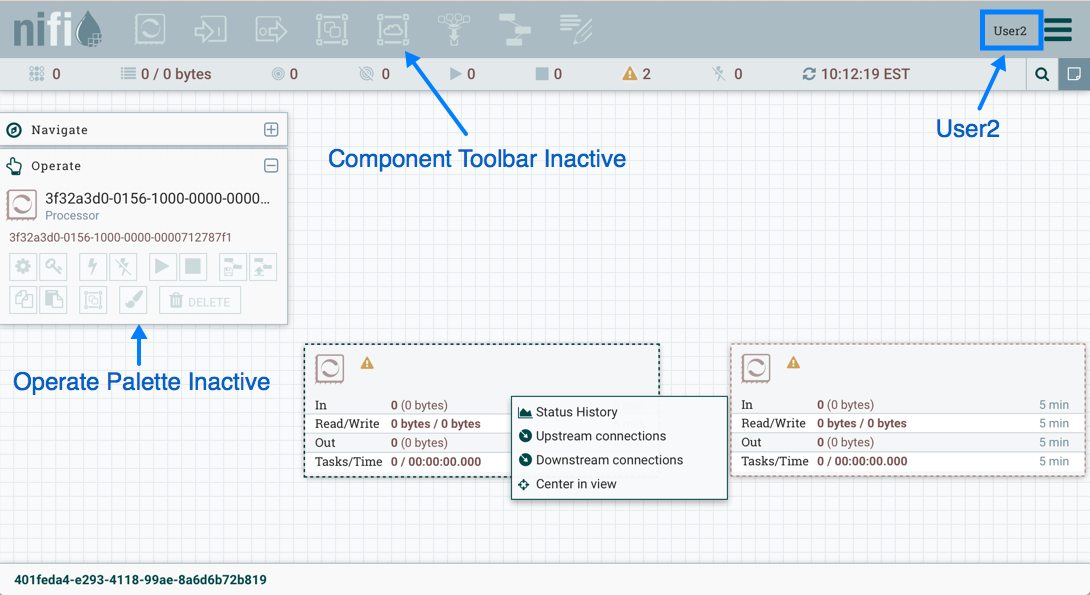Select the Output Port toolbar icon
Image resolution: width=1090 pixels, height=595 pixels.
click(271, 29)
